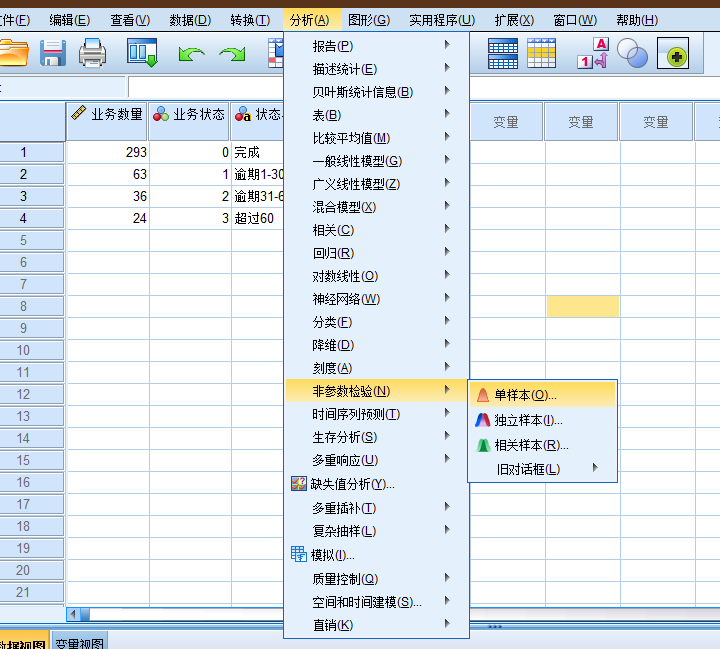Click the overlapping circles toolbar icon
The image size is (720, 649).
pyautogui.click(x=632, y=53)
